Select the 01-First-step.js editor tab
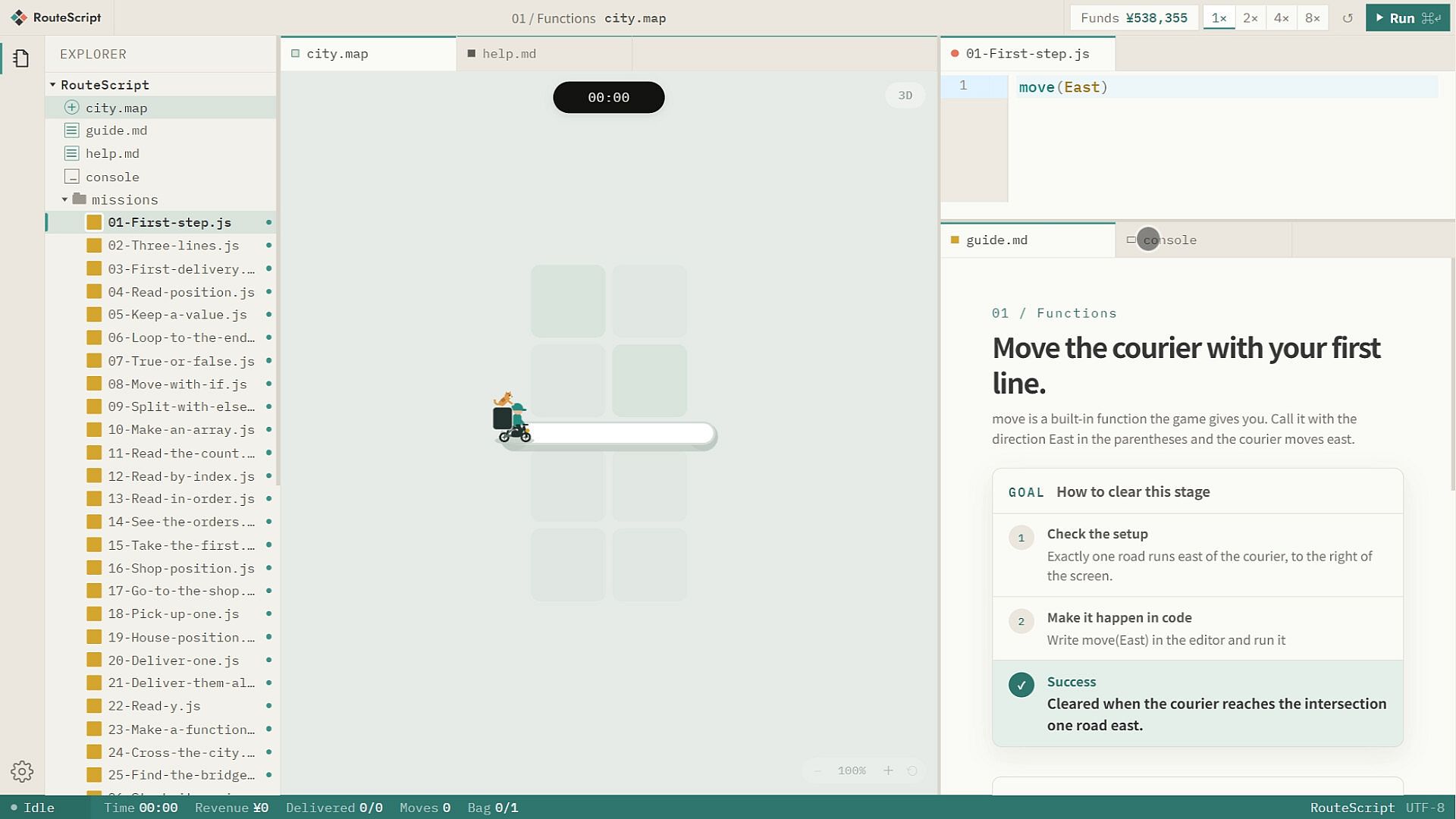This screenshot has width=1456, height=819. 1028,54
